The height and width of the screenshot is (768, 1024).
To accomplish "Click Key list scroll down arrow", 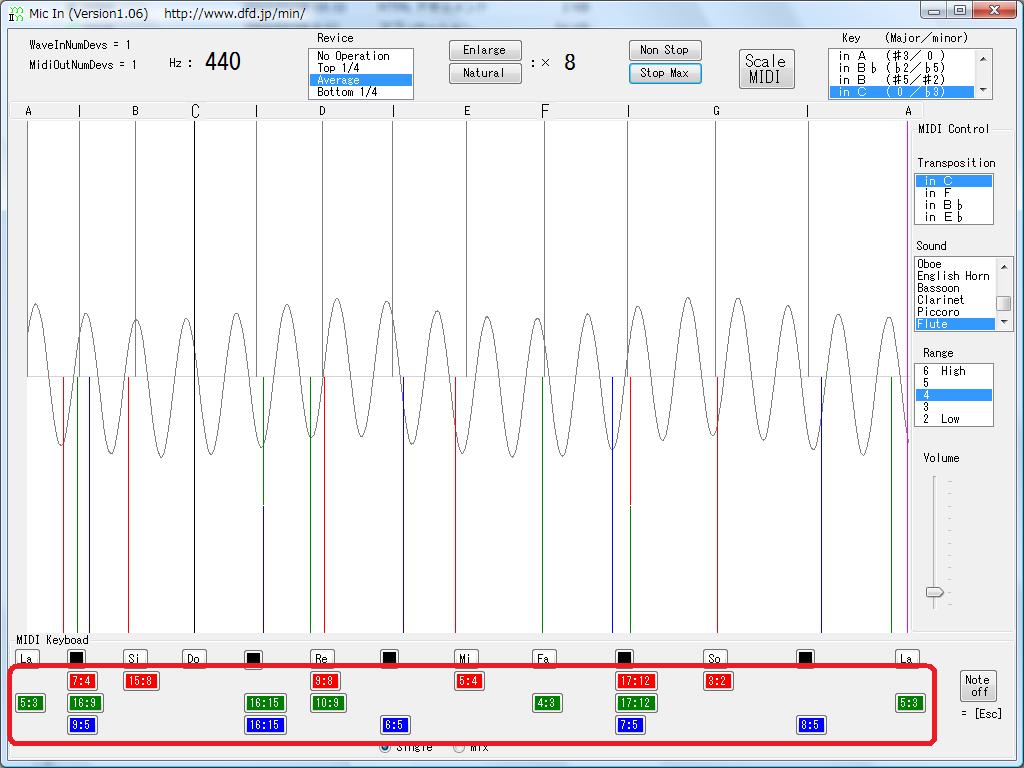I will 983,90.
